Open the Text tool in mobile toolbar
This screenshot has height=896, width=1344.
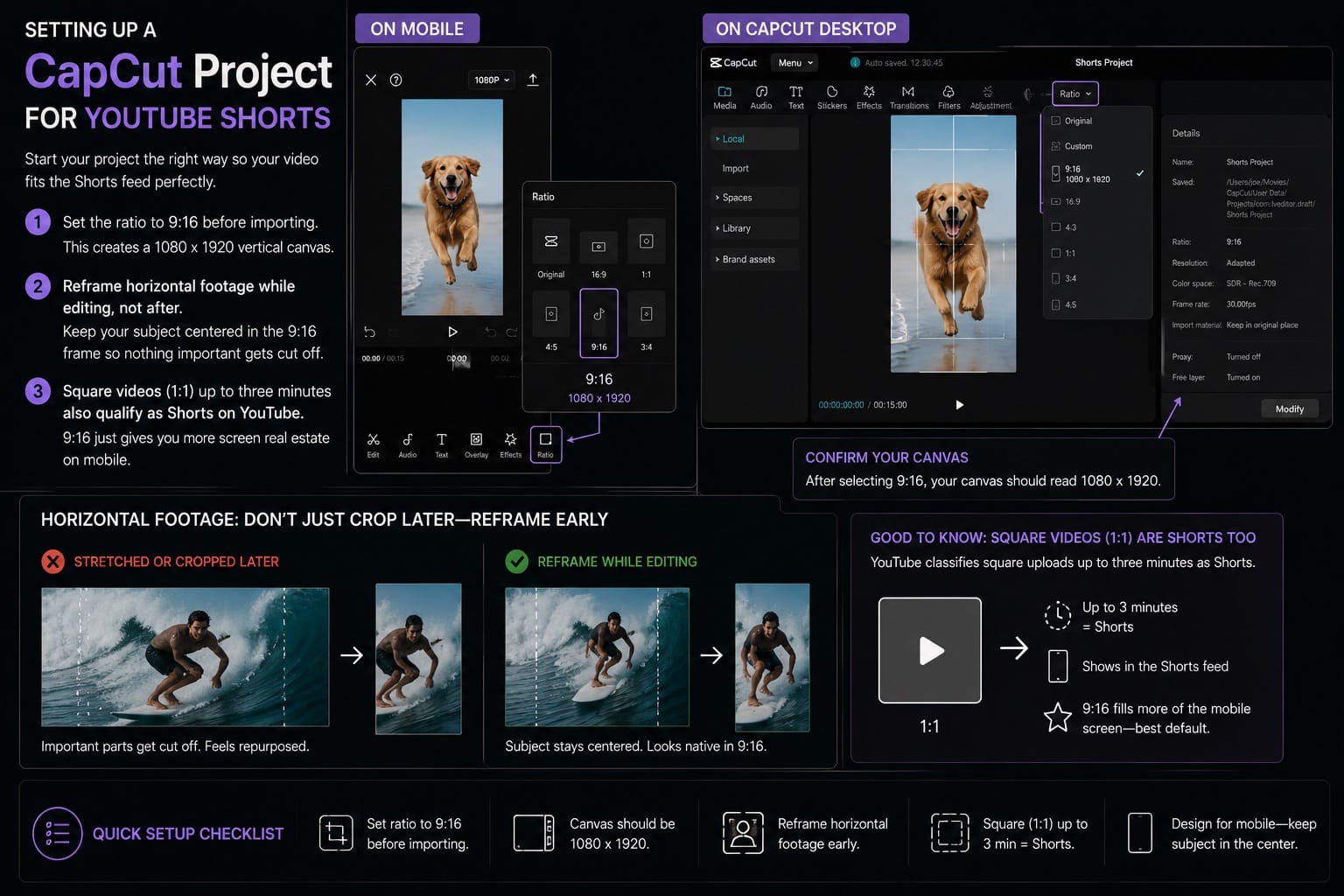click(442, 444)
